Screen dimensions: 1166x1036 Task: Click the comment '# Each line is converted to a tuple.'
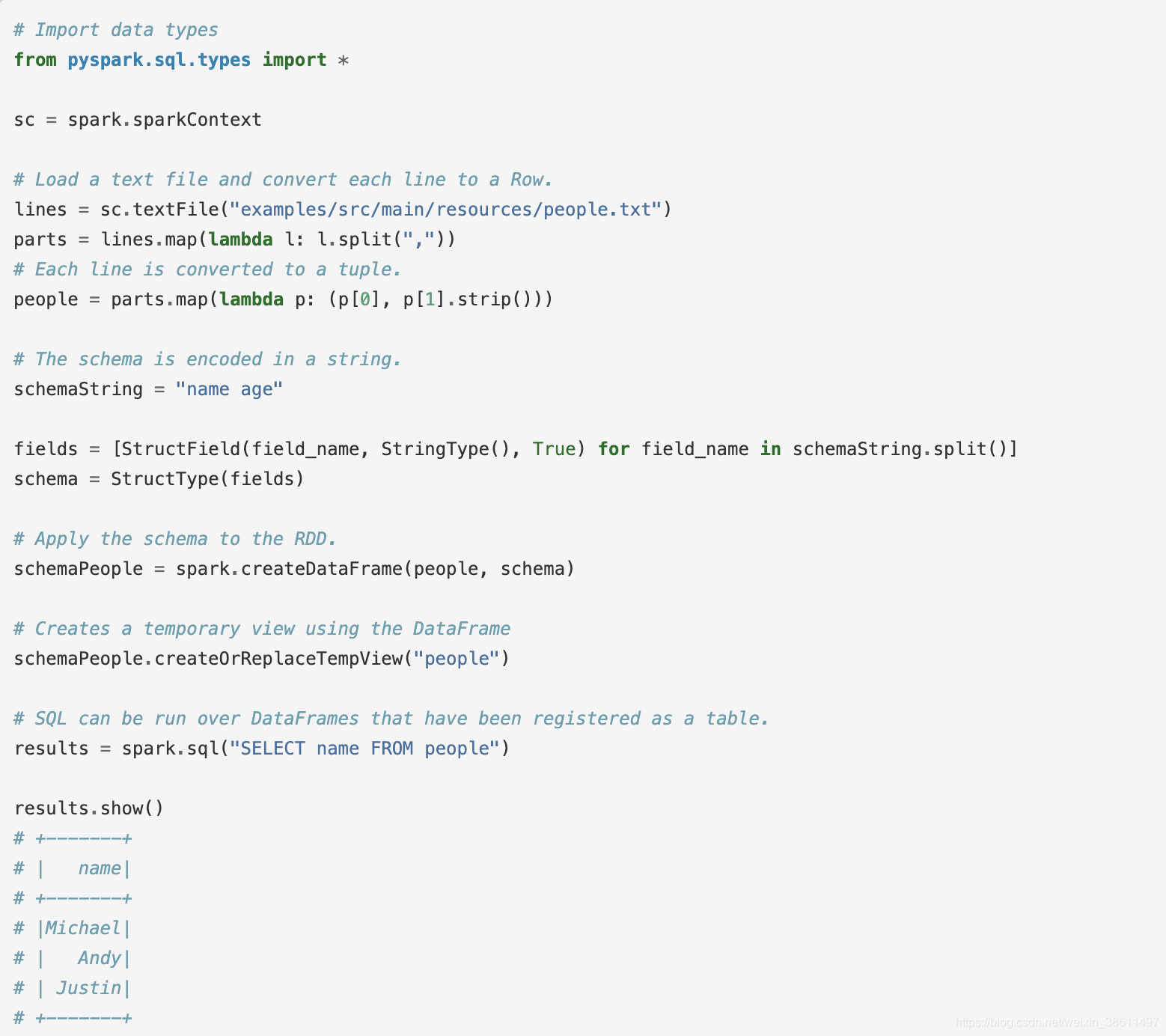coord(207,269)
